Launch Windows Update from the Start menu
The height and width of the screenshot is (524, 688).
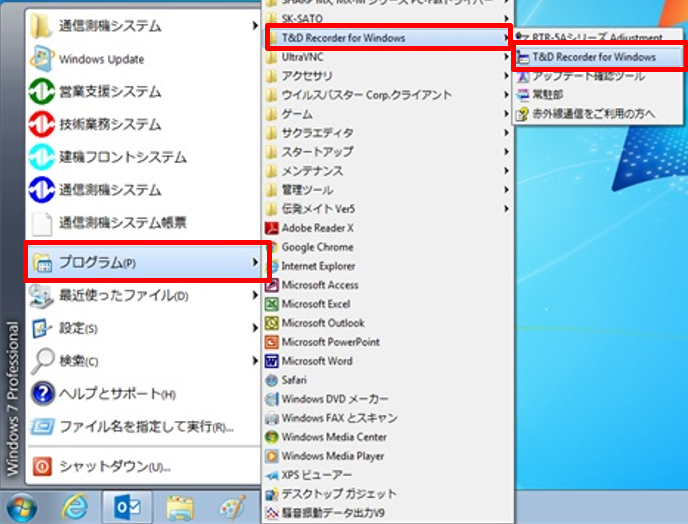(x=143, y=59)
